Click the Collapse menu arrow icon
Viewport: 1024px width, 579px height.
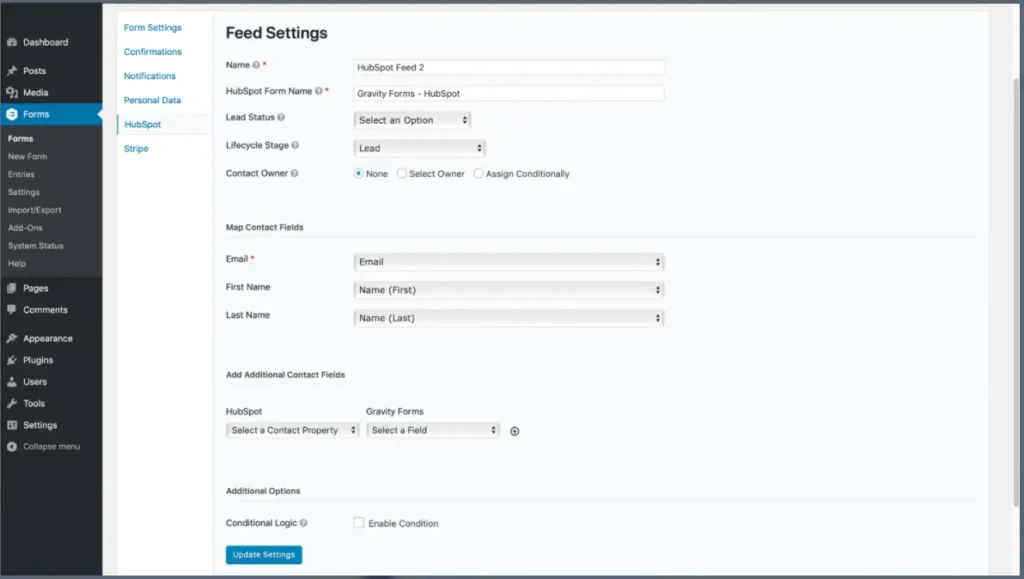pos(12,446)
